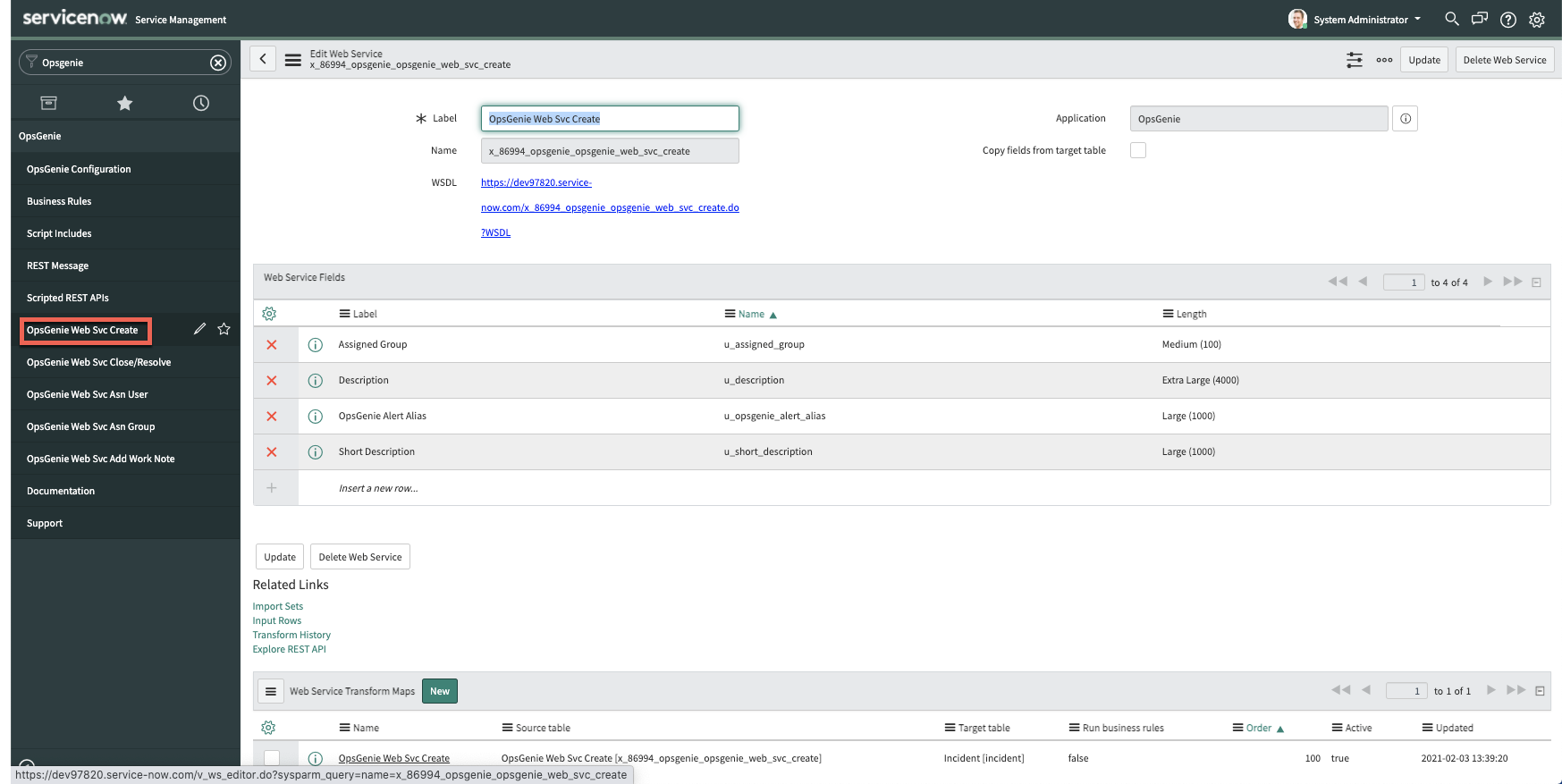Open the Explore REST API link

point(289,650)
